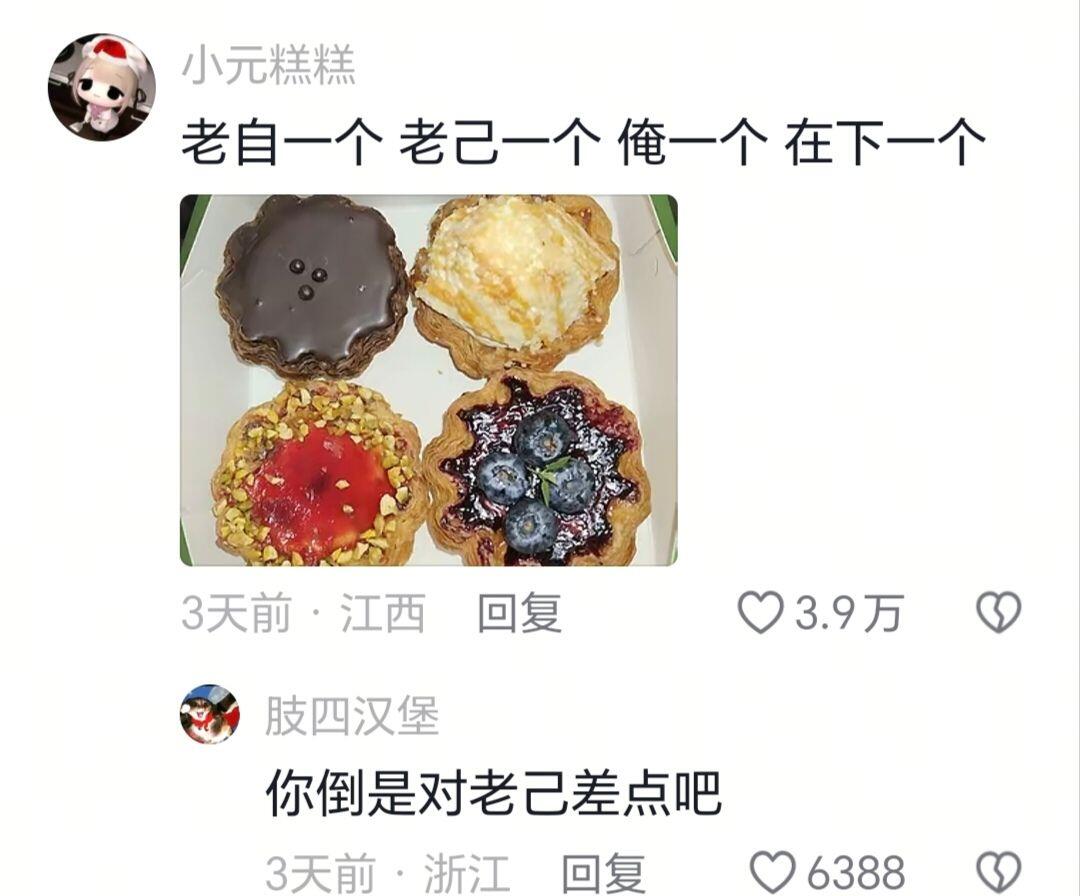Click the 6388 like count
The width and height of the screenshot is (1080, 896).
[x=855, y=873]
